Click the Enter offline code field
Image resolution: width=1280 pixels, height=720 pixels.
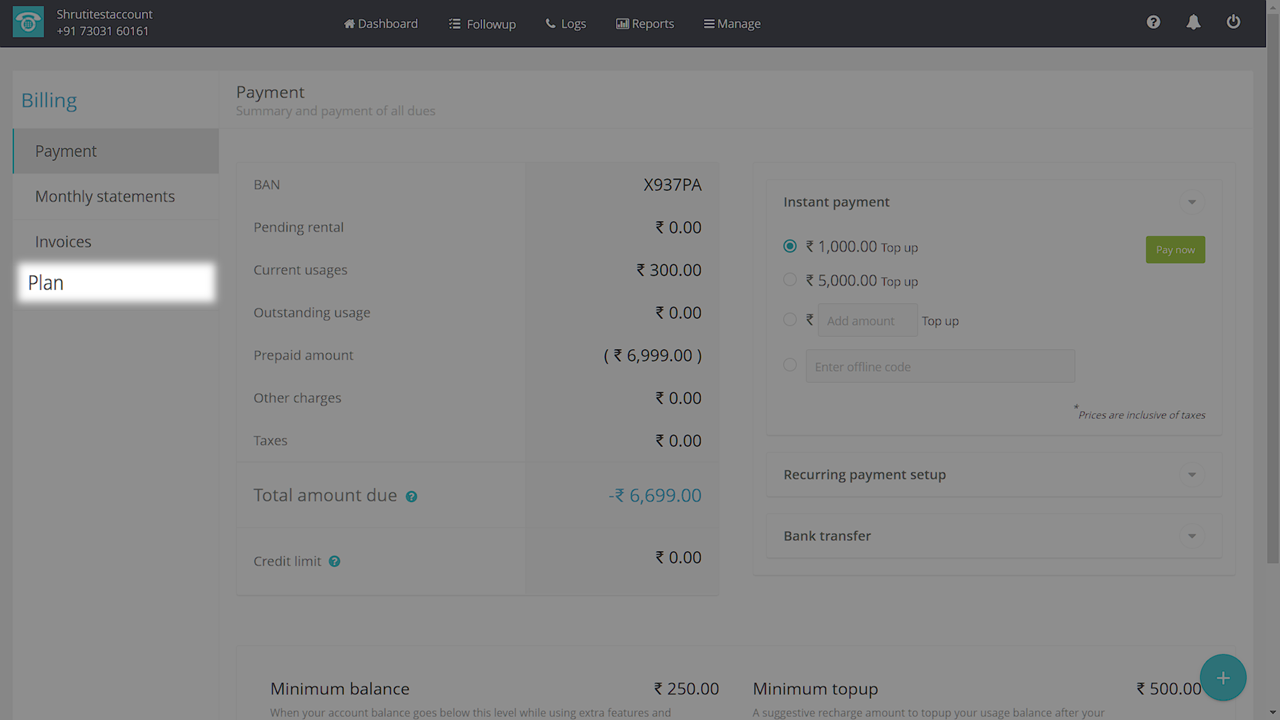(940, 366)
